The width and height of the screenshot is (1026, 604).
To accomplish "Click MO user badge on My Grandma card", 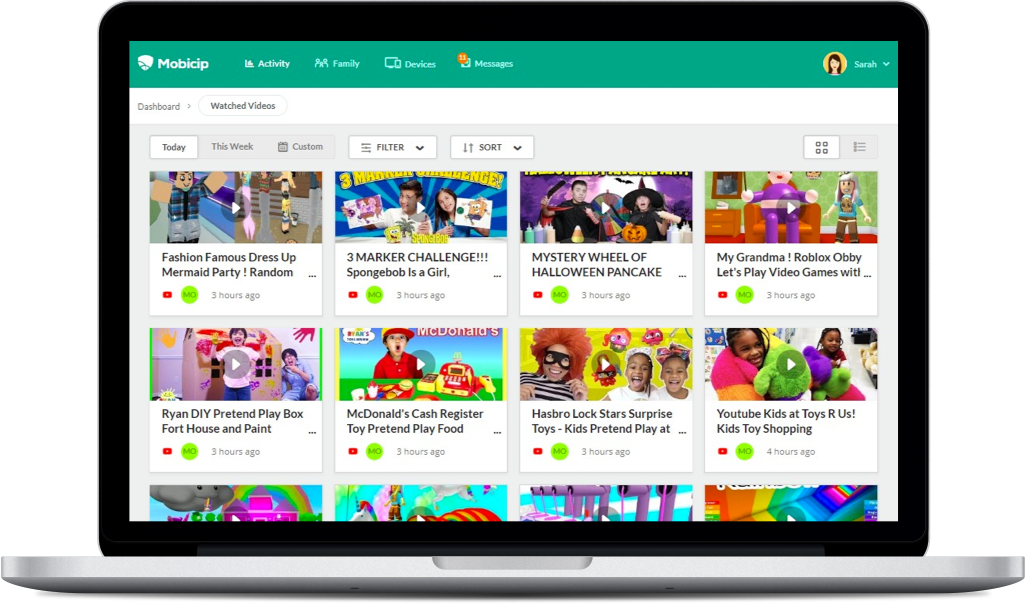I will 745,295.
